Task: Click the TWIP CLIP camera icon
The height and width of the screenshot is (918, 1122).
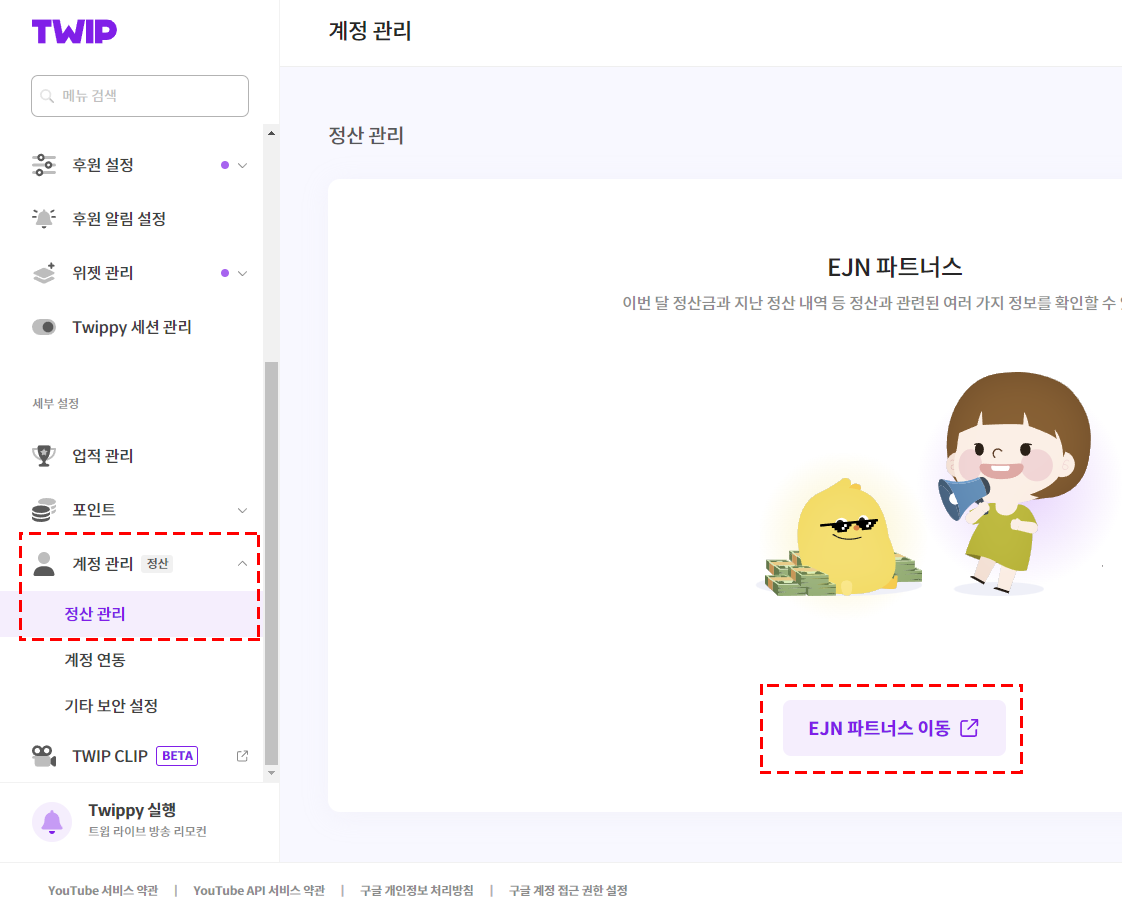Action: [x=44, y=756]
